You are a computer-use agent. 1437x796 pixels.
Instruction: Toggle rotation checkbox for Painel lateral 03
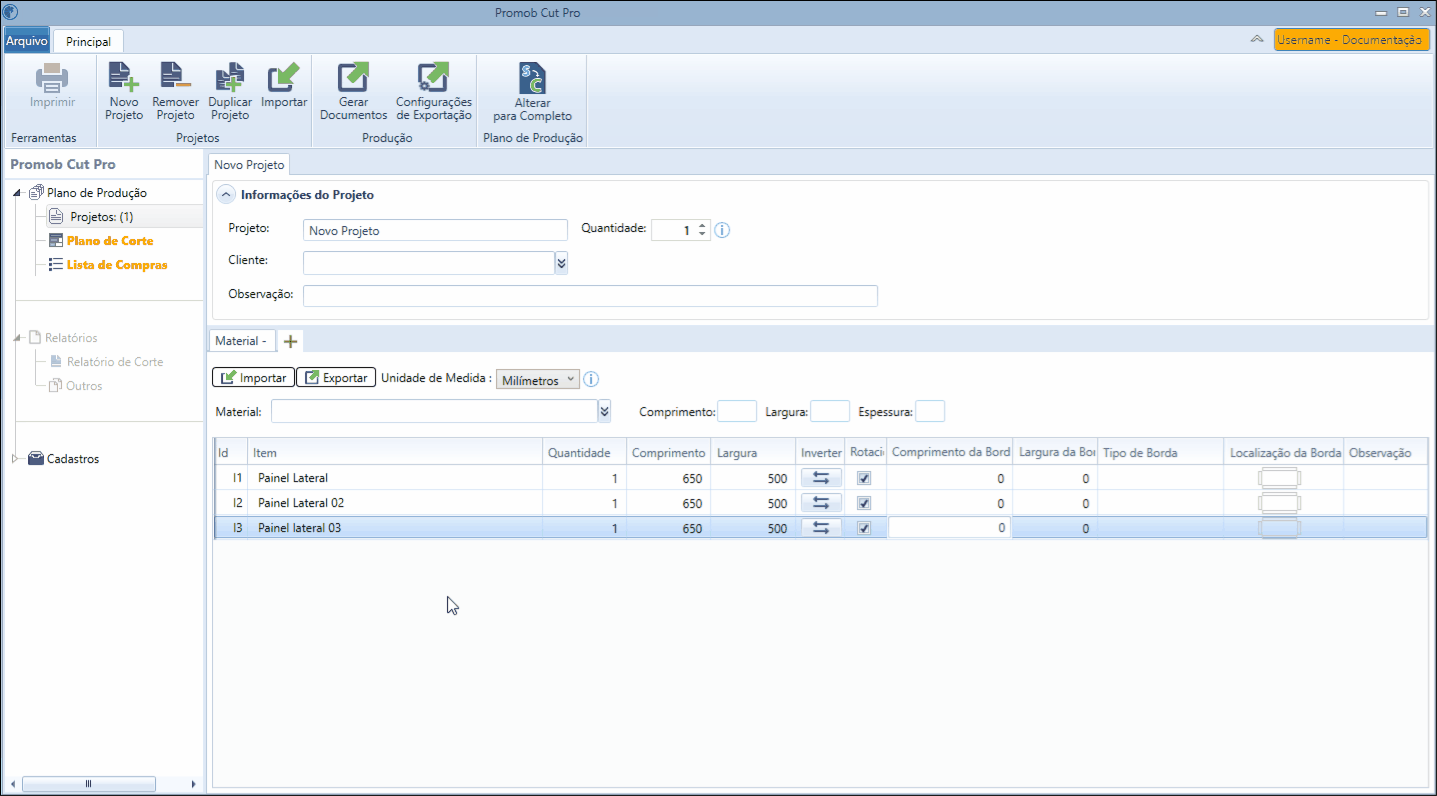(x=864, y=528)
